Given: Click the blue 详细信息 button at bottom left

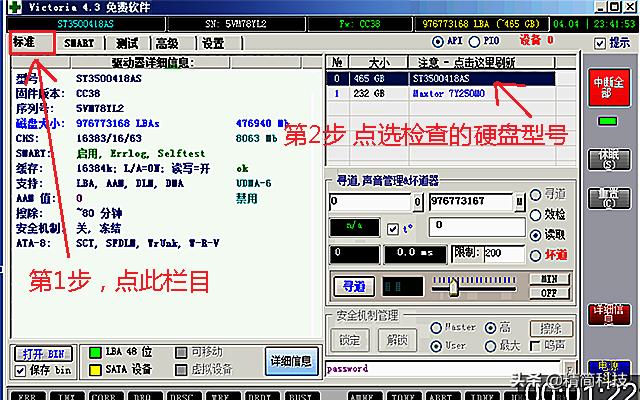Looking at the screenshot, I should (291, 361).
